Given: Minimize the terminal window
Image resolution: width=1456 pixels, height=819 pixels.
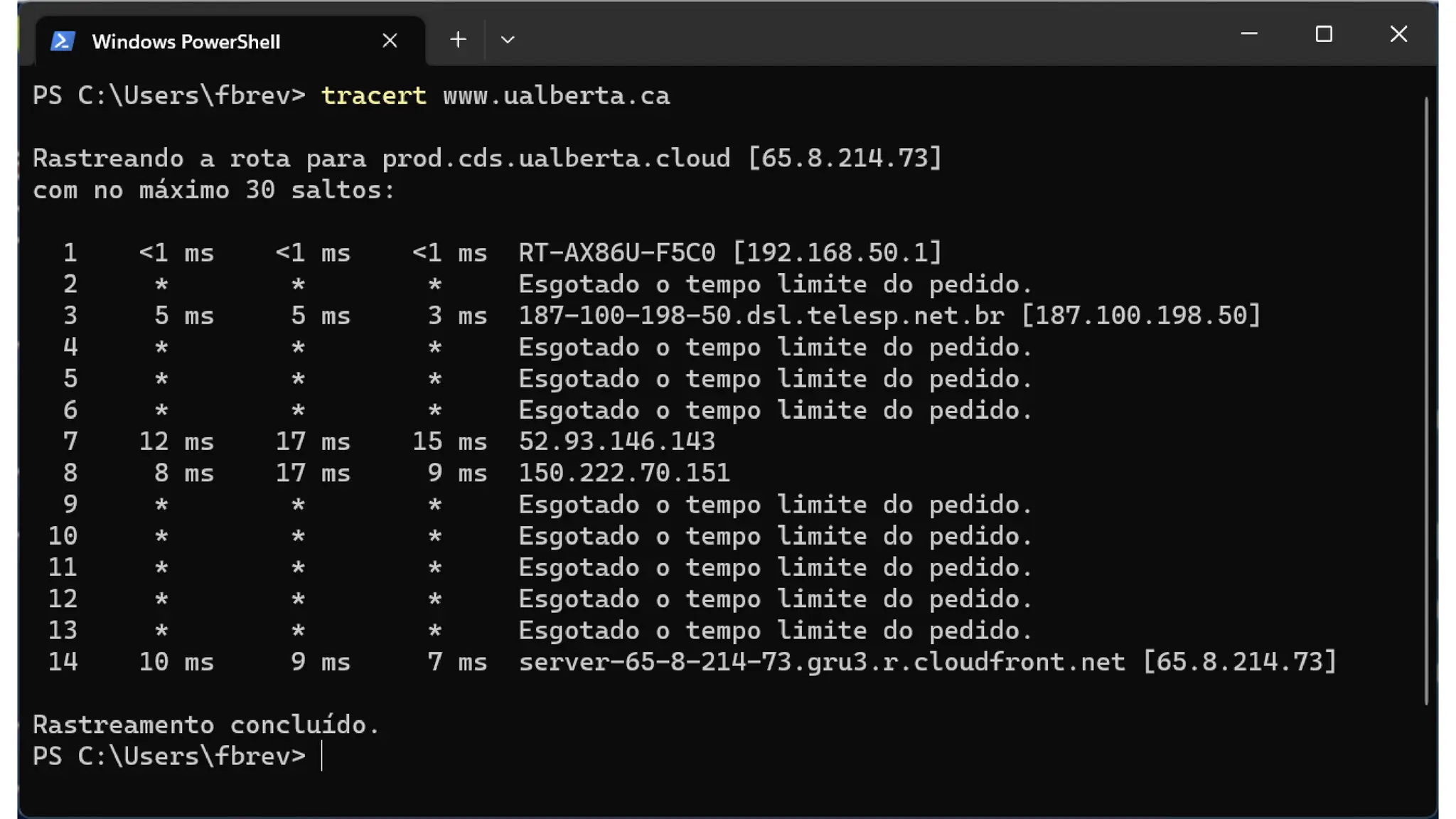Looking at the screenshot, I should pyautogui.click(x=1249, y=34).
